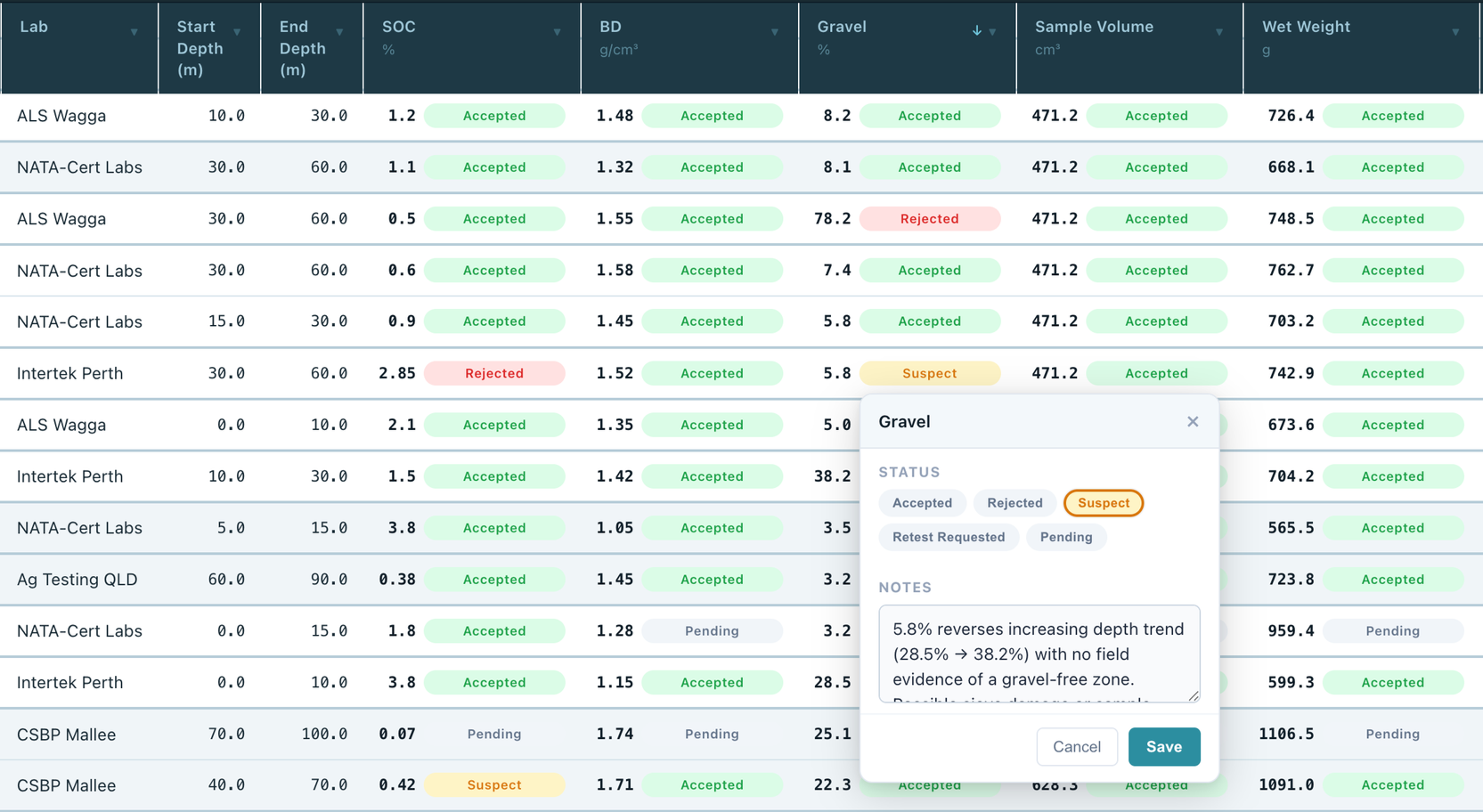Open the Rejected SOC badge for Intertek Perth
Viewport: 1483px width, 812px height.
coord(494,374)
